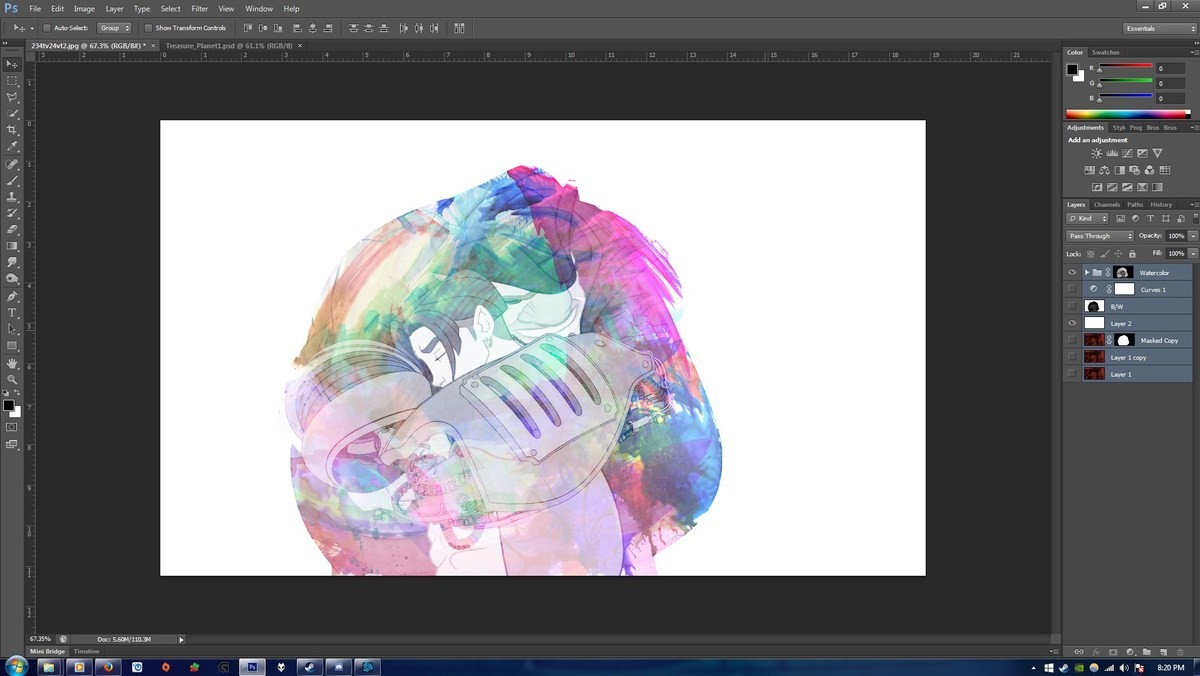Add a layer mask from Layers footer

(x=1113, y=652)
